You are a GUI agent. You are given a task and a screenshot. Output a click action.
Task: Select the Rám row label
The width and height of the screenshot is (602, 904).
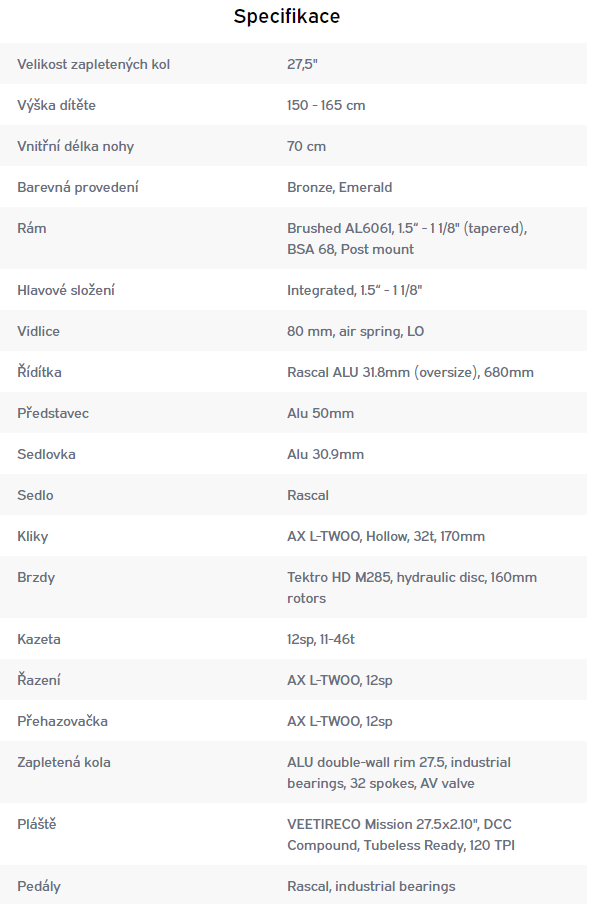coord(32,228)
